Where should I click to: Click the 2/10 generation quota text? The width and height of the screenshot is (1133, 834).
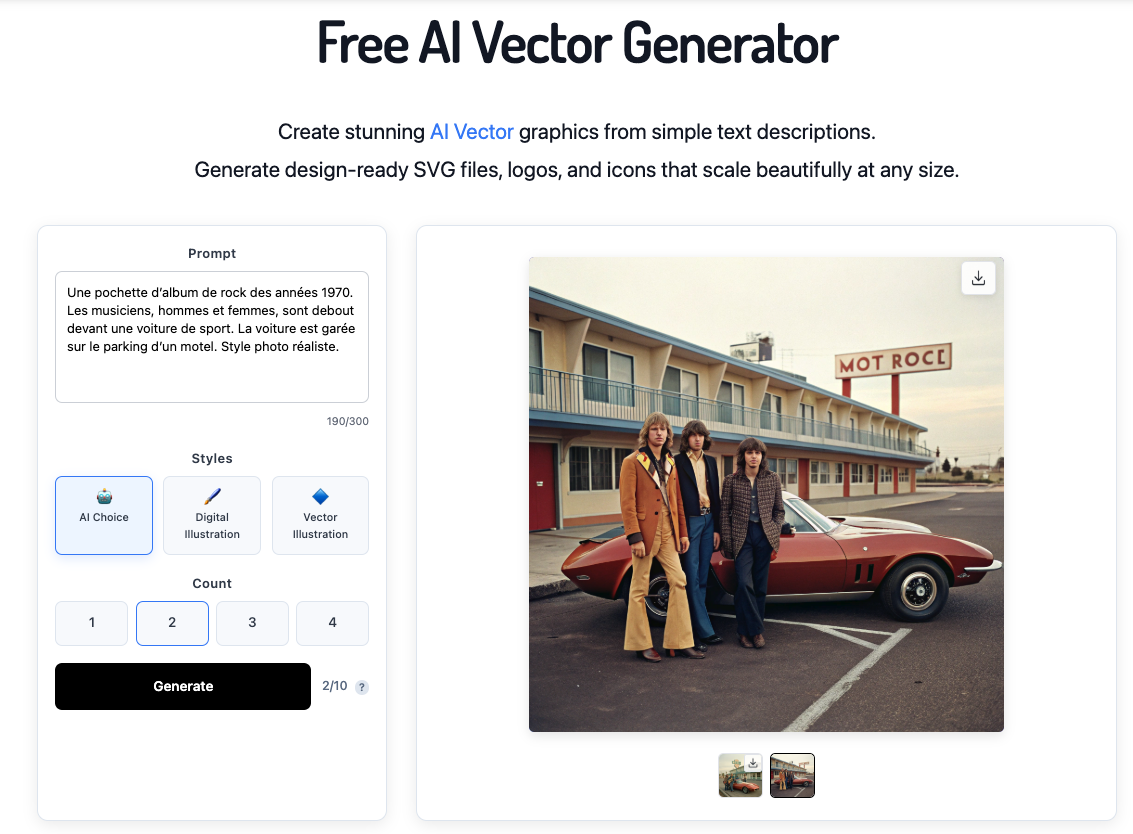pyautogui.click(x=335, y=686)
